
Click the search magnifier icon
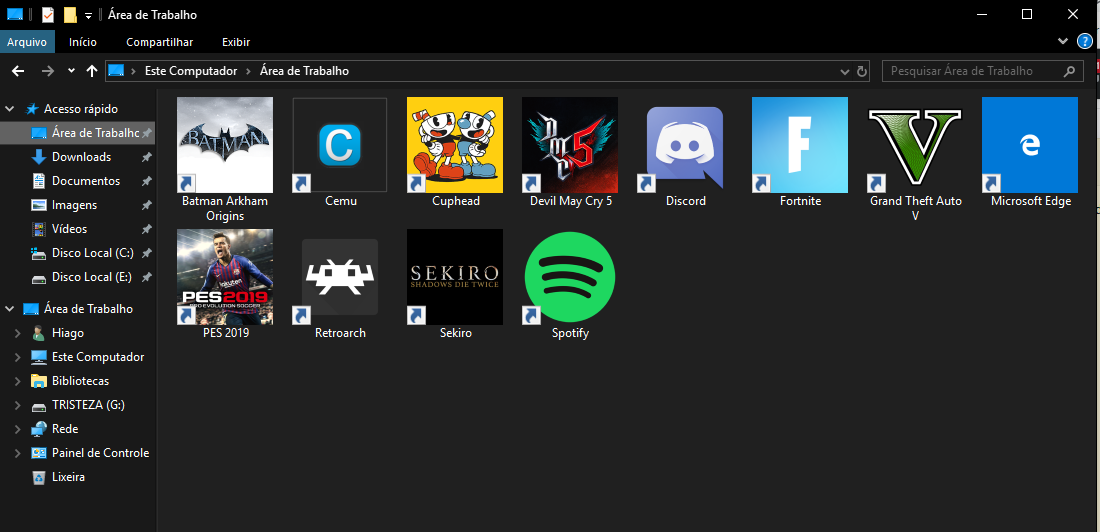click(x=1069, y=71)
